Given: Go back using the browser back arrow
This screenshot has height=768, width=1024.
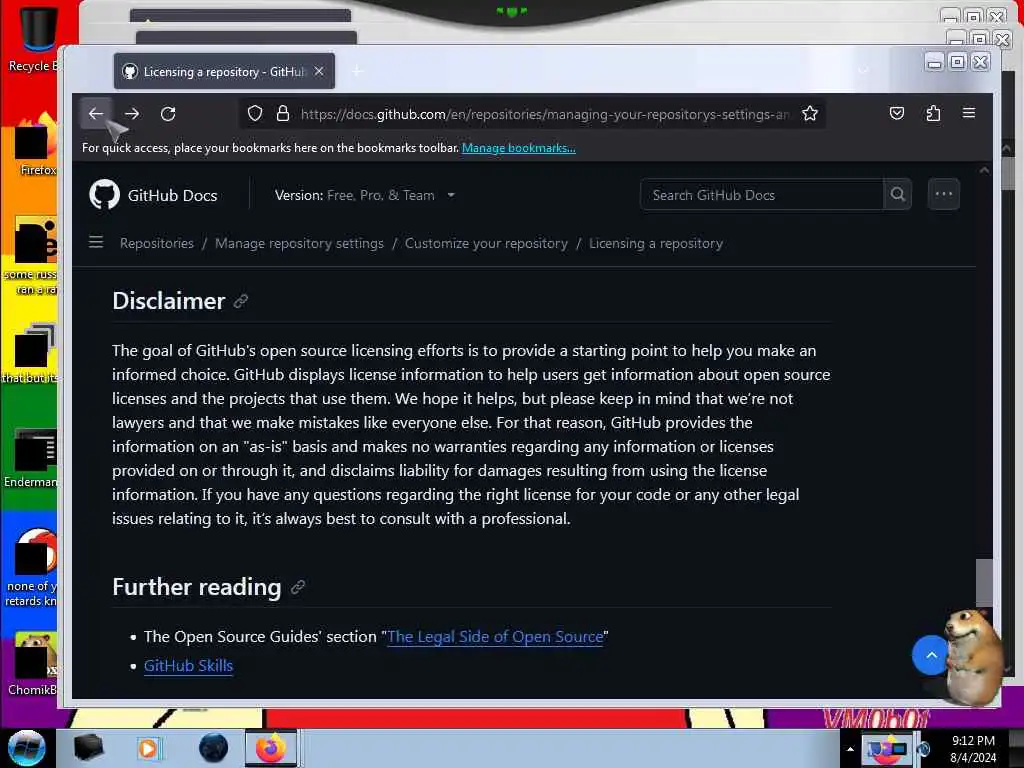Looking at the screenshot, I should coord(96,114).
